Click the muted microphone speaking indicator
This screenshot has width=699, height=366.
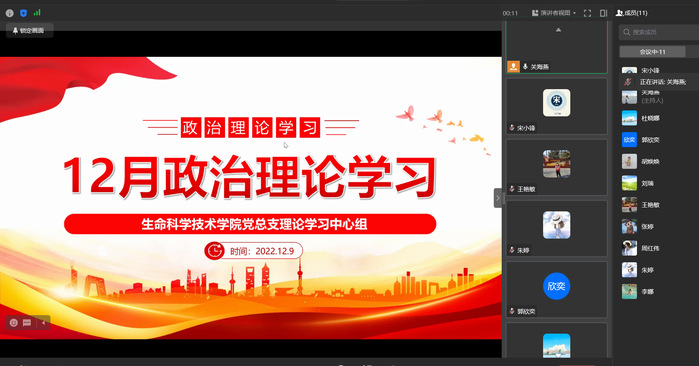tap(628, 82)
